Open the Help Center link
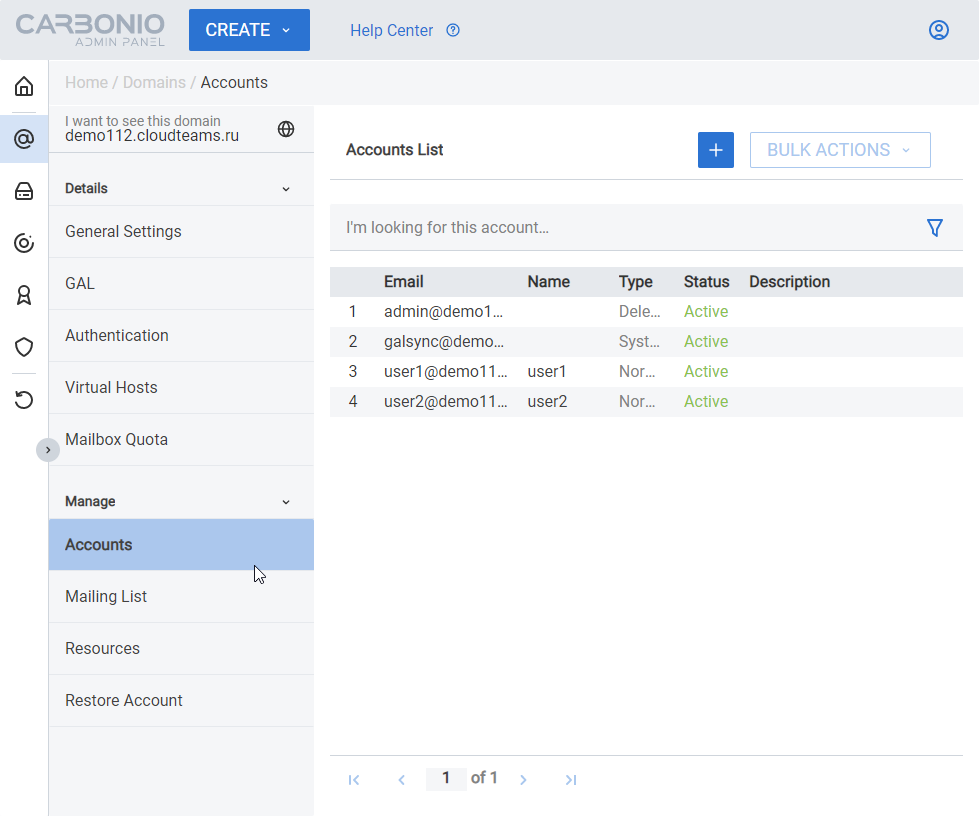This screenshot has width=979, height=816. pos(392,30)
